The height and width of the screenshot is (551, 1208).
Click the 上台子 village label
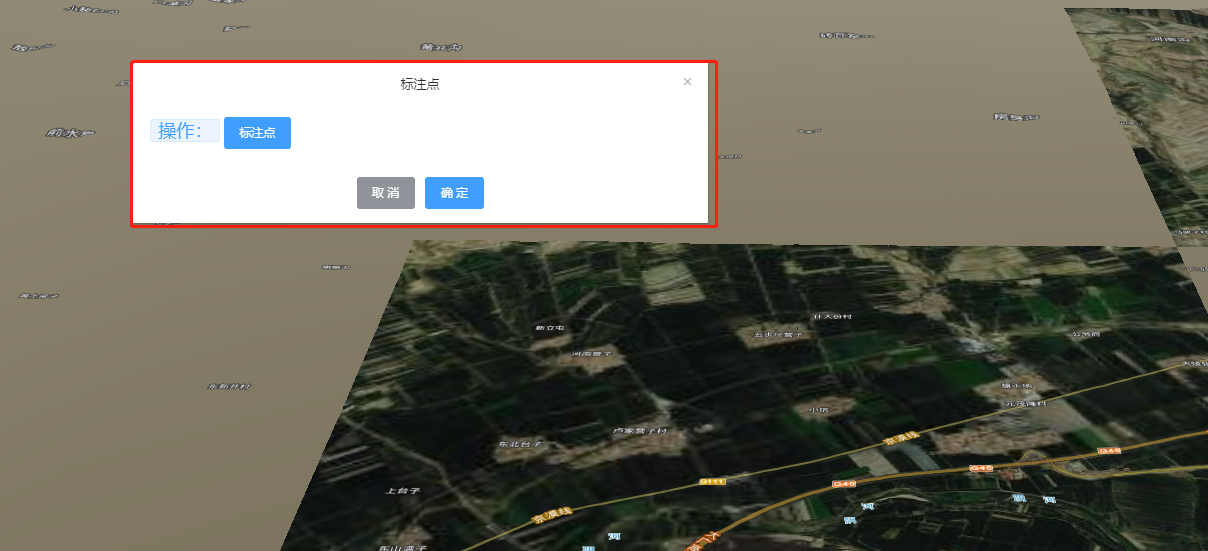[x=401, y=491]
